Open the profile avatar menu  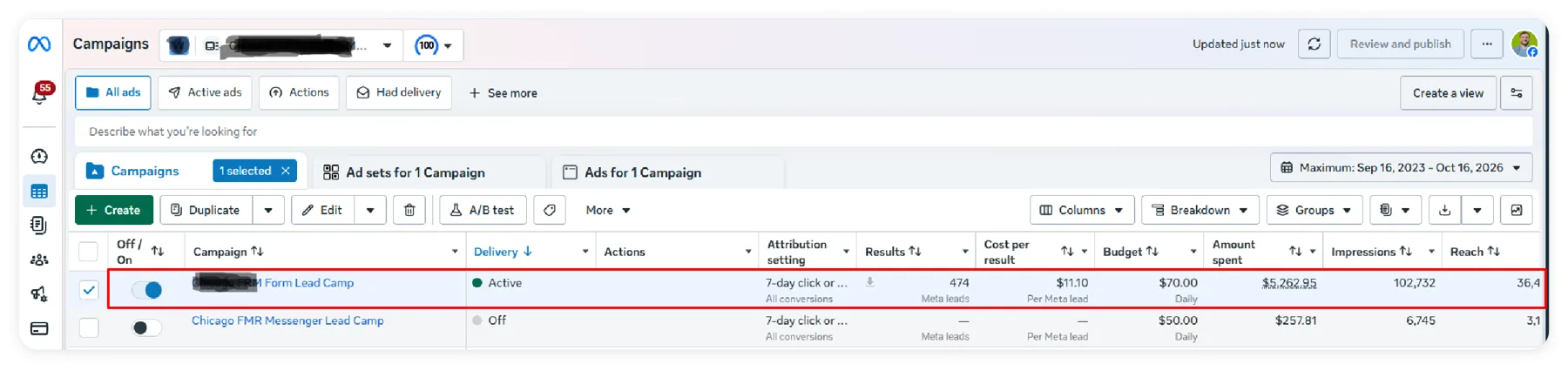pos(1524,44)
